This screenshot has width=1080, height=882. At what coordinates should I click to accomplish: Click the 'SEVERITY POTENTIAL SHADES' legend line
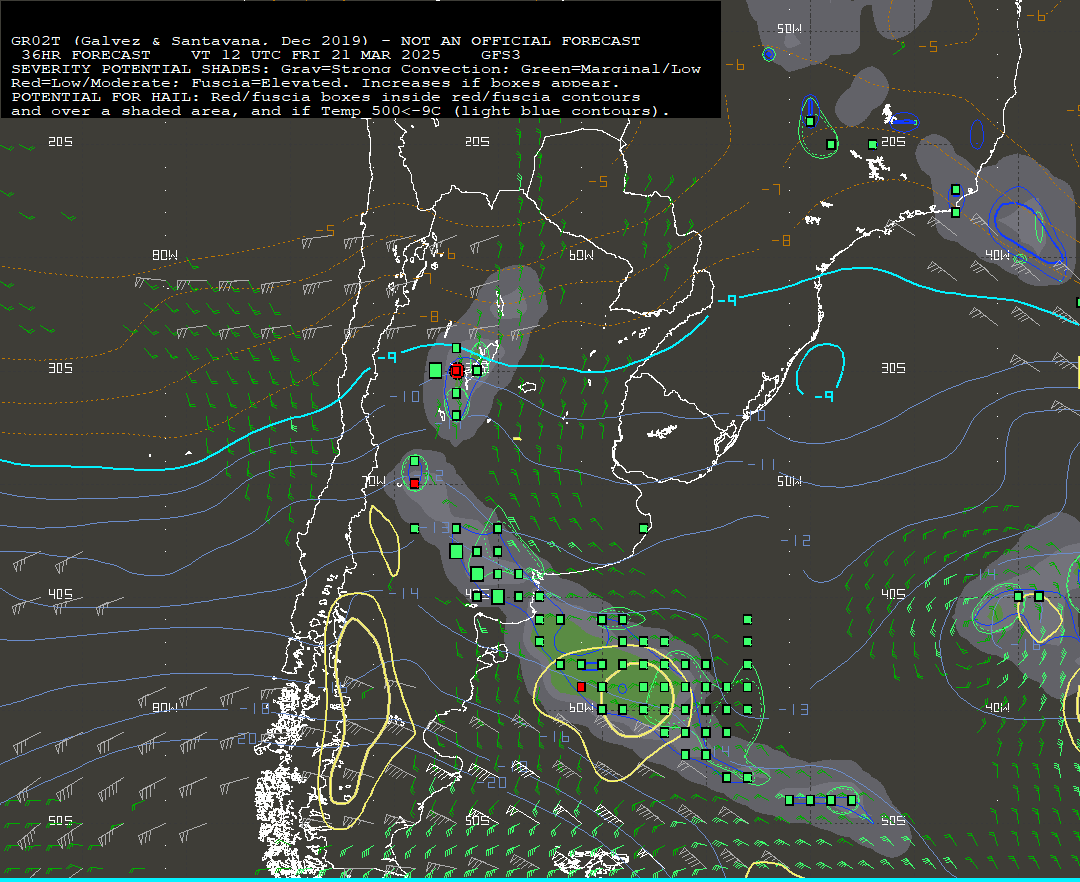356,69
